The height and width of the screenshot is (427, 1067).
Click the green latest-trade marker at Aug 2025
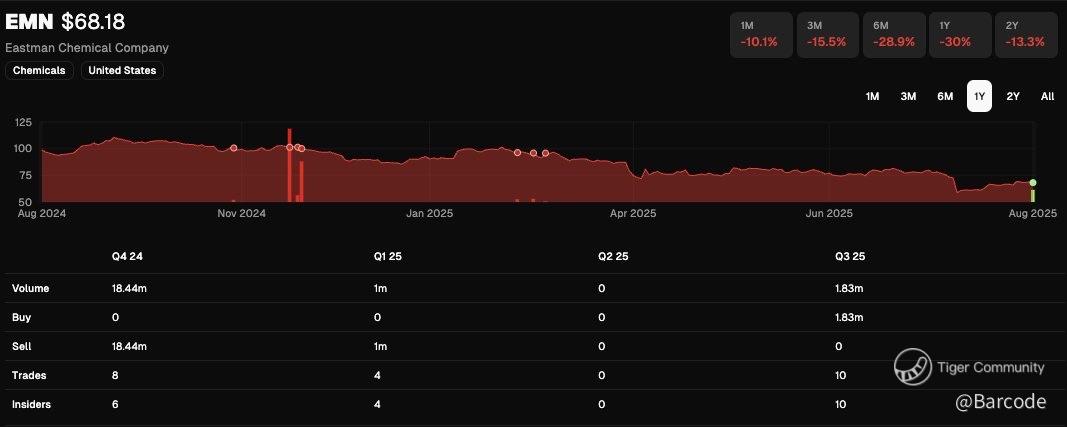click(x=1033, y=183)
